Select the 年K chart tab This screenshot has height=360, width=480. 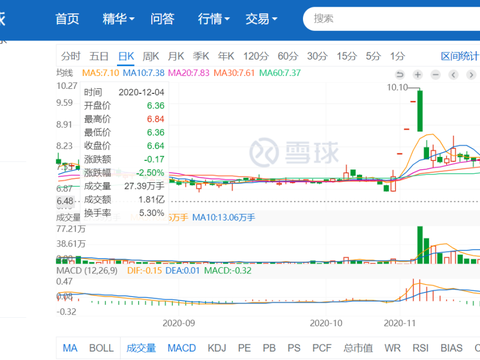(226, 56)
